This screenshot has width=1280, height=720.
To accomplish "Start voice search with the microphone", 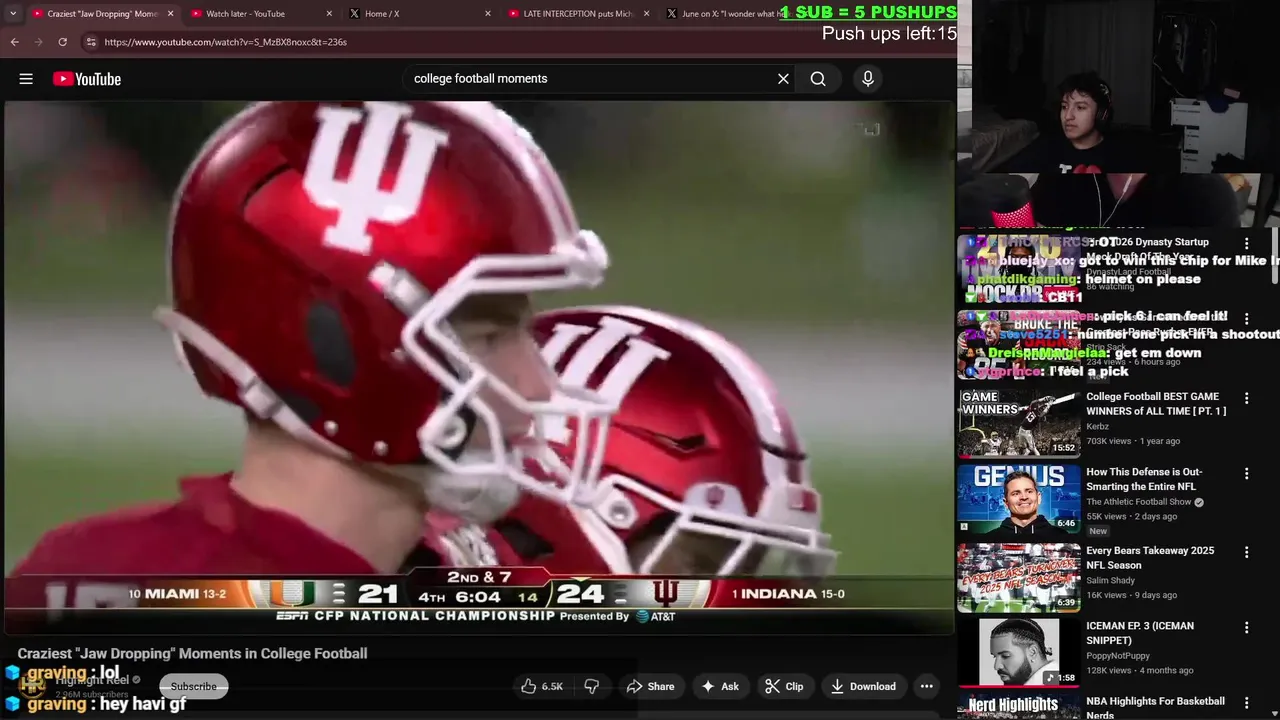I will [868, 79].
